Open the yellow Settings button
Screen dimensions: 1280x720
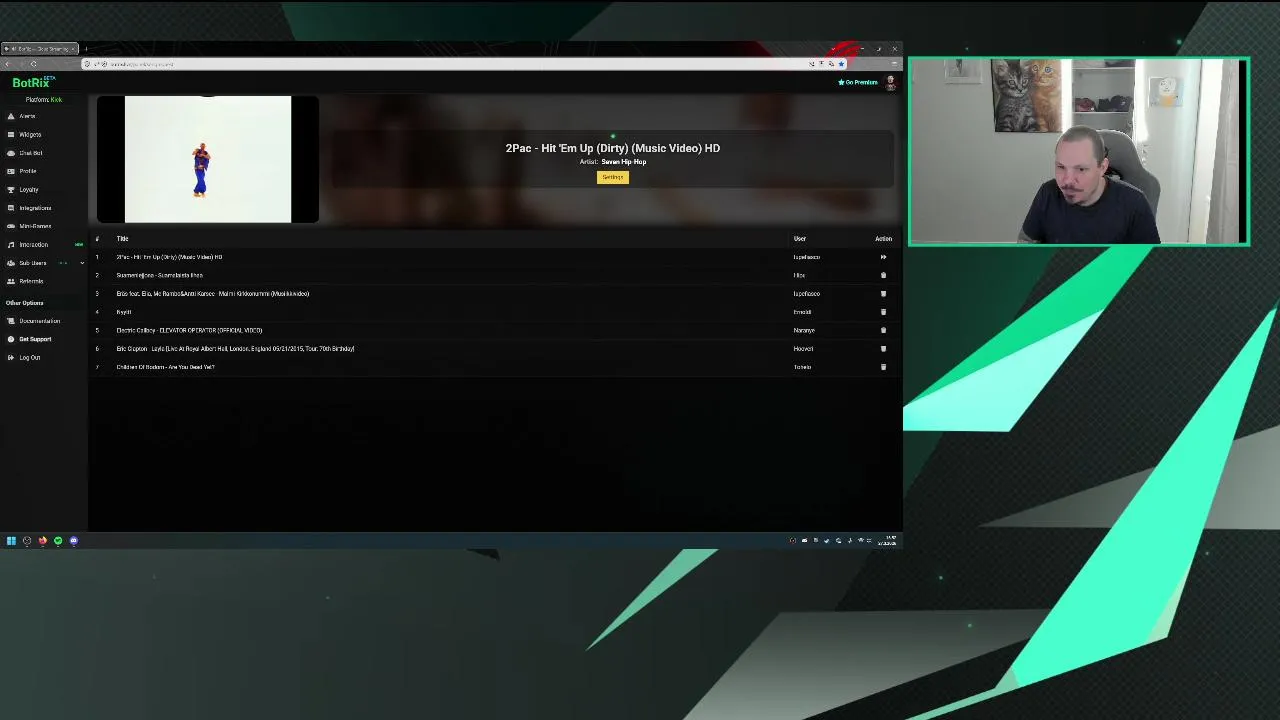(613, 178)
